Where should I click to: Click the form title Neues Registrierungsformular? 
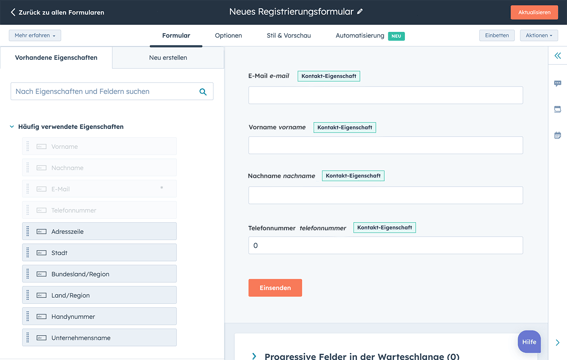tap(291, 12)
